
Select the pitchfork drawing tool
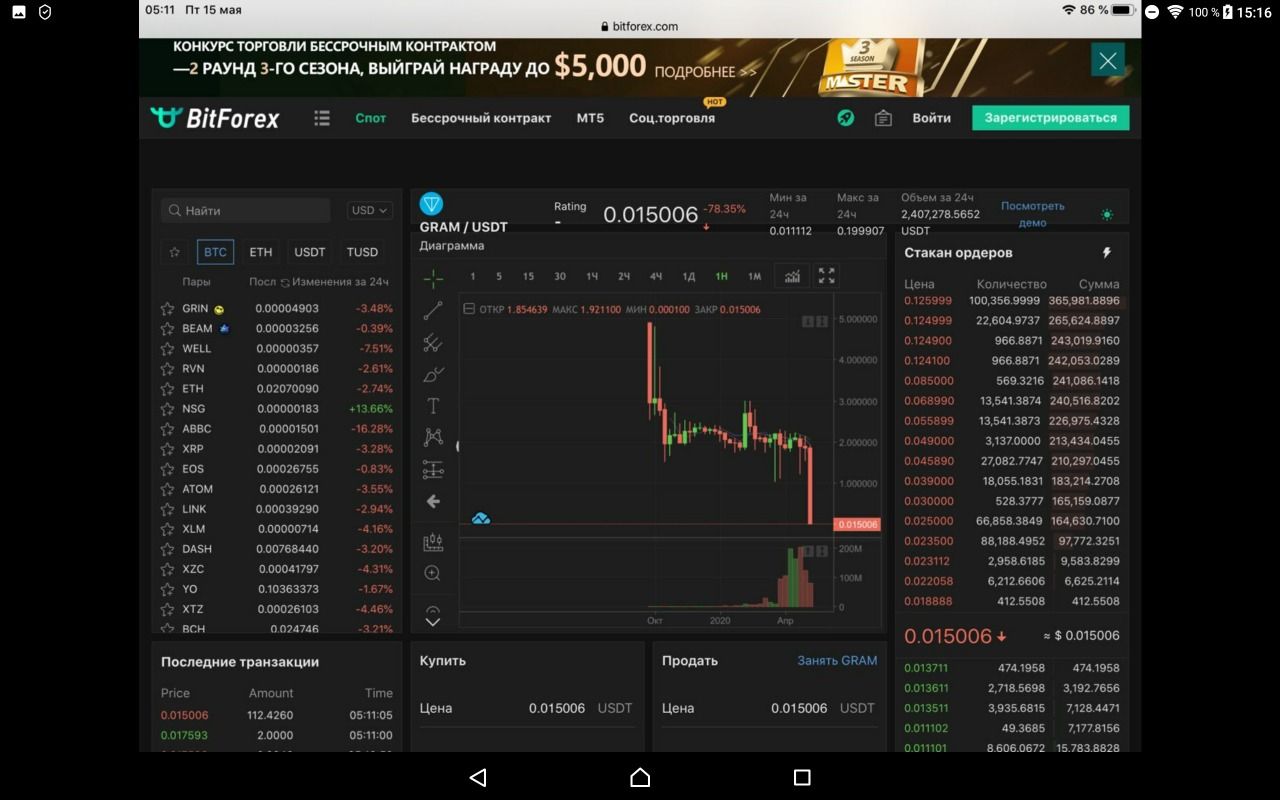[433, 342]
